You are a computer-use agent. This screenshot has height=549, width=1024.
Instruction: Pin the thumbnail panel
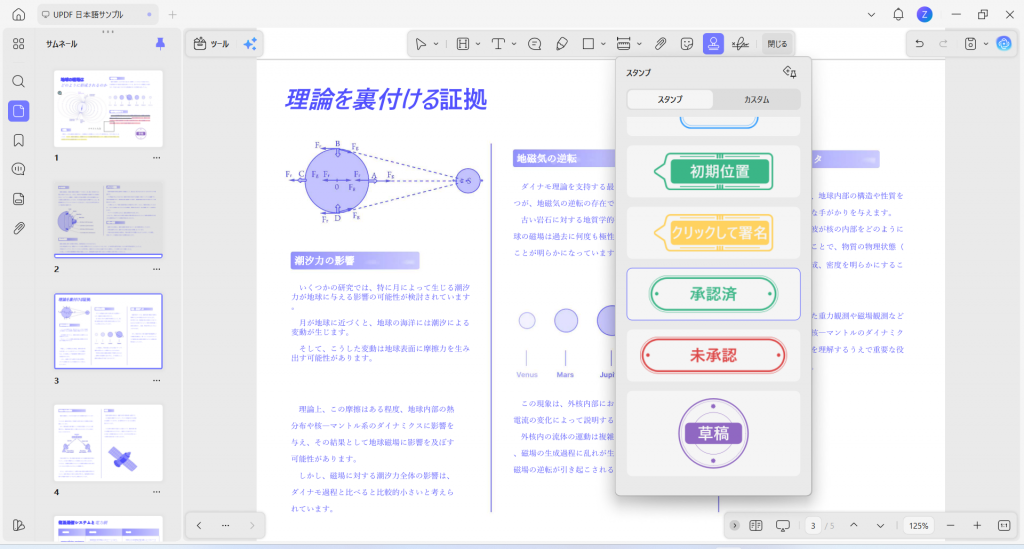[160, 44]
